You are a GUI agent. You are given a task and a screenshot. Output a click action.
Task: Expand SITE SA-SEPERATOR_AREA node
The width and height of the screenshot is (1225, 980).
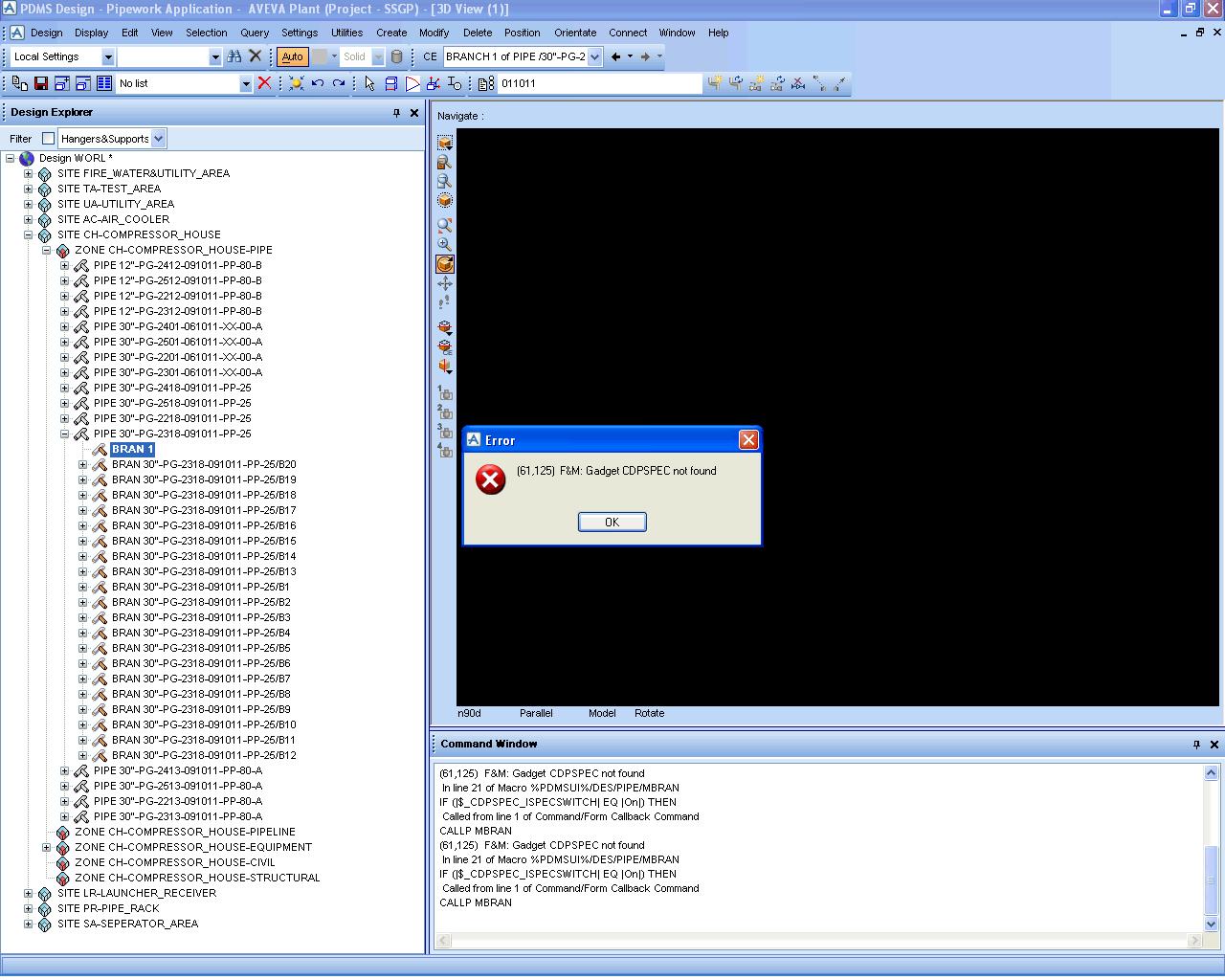pos(29,924)
